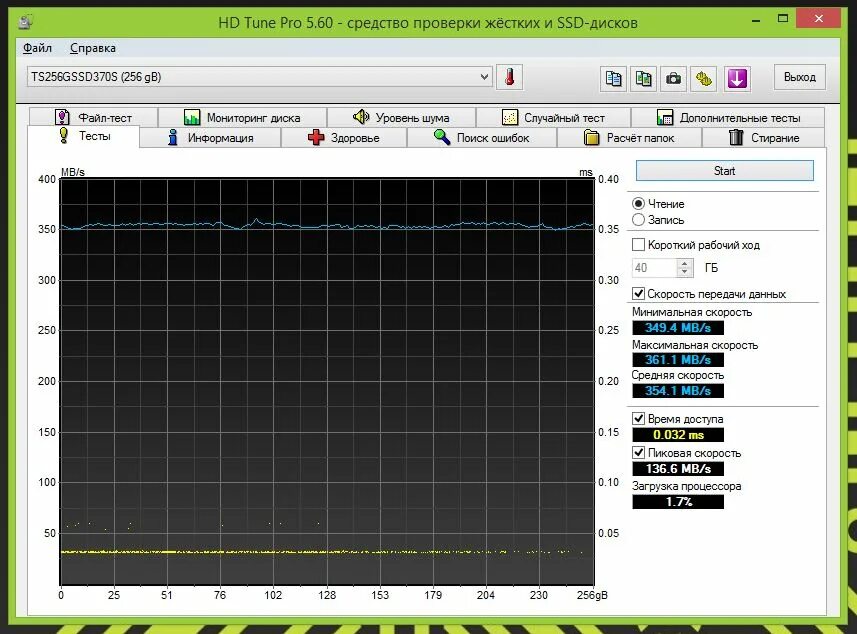Click the 128 label on the capacity axis
857x634 pixels.
click(327, 595)
